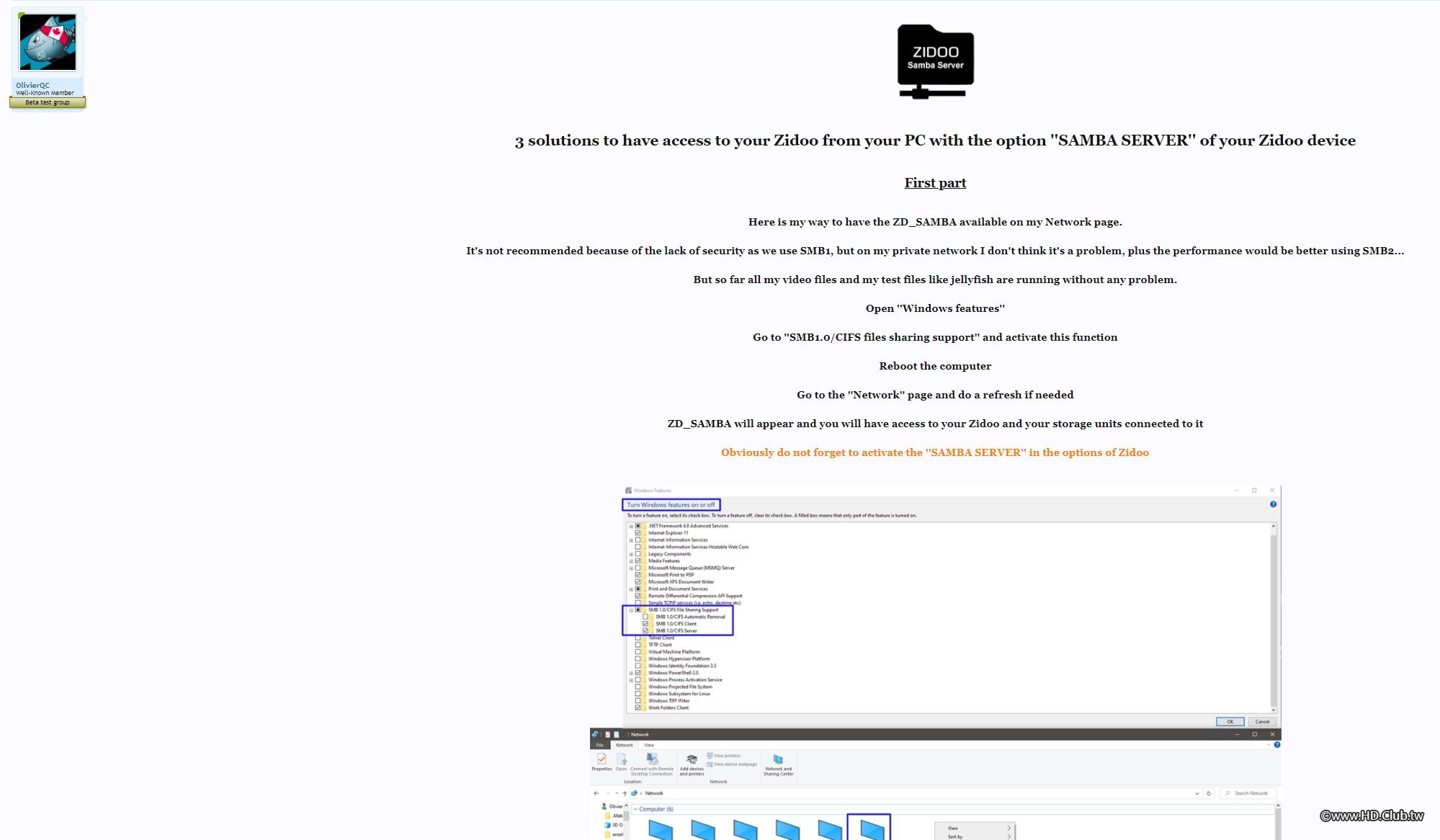Click Cancel in the Windows Features dialog

(1262, 721)
